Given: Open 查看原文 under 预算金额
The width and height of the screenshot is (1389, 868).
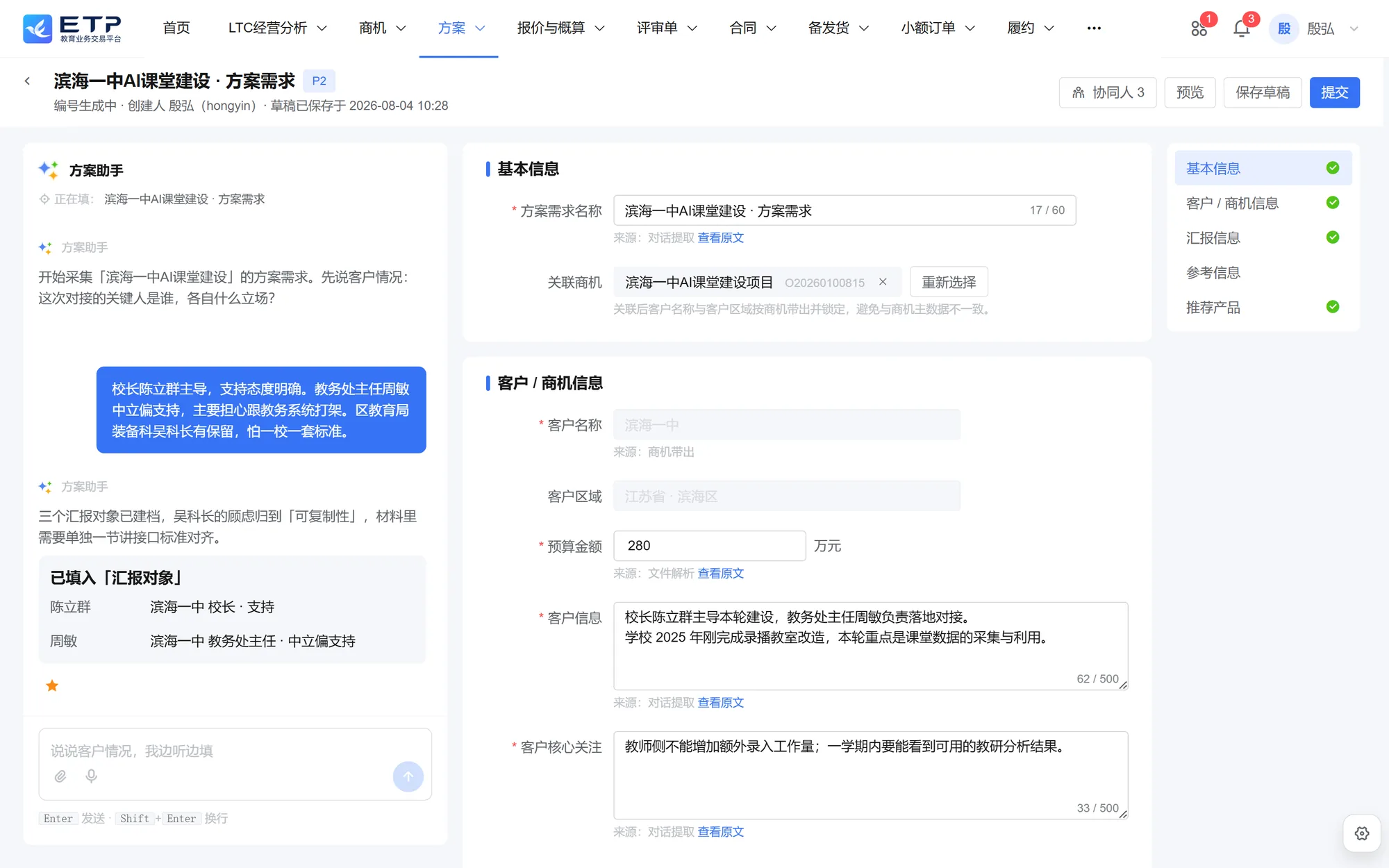Looking at the screenshot, I should 720,573.
